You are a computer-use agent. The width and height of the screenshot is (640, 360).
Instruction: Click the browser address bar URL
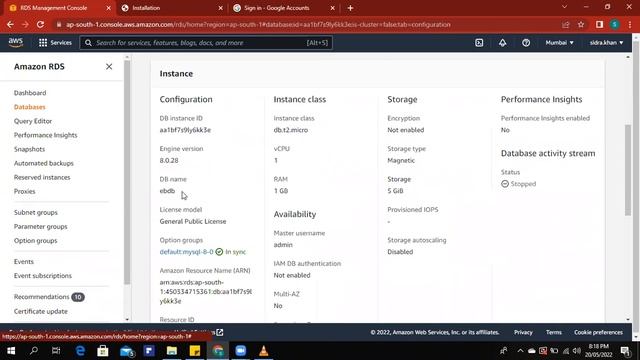click(258, 24)
